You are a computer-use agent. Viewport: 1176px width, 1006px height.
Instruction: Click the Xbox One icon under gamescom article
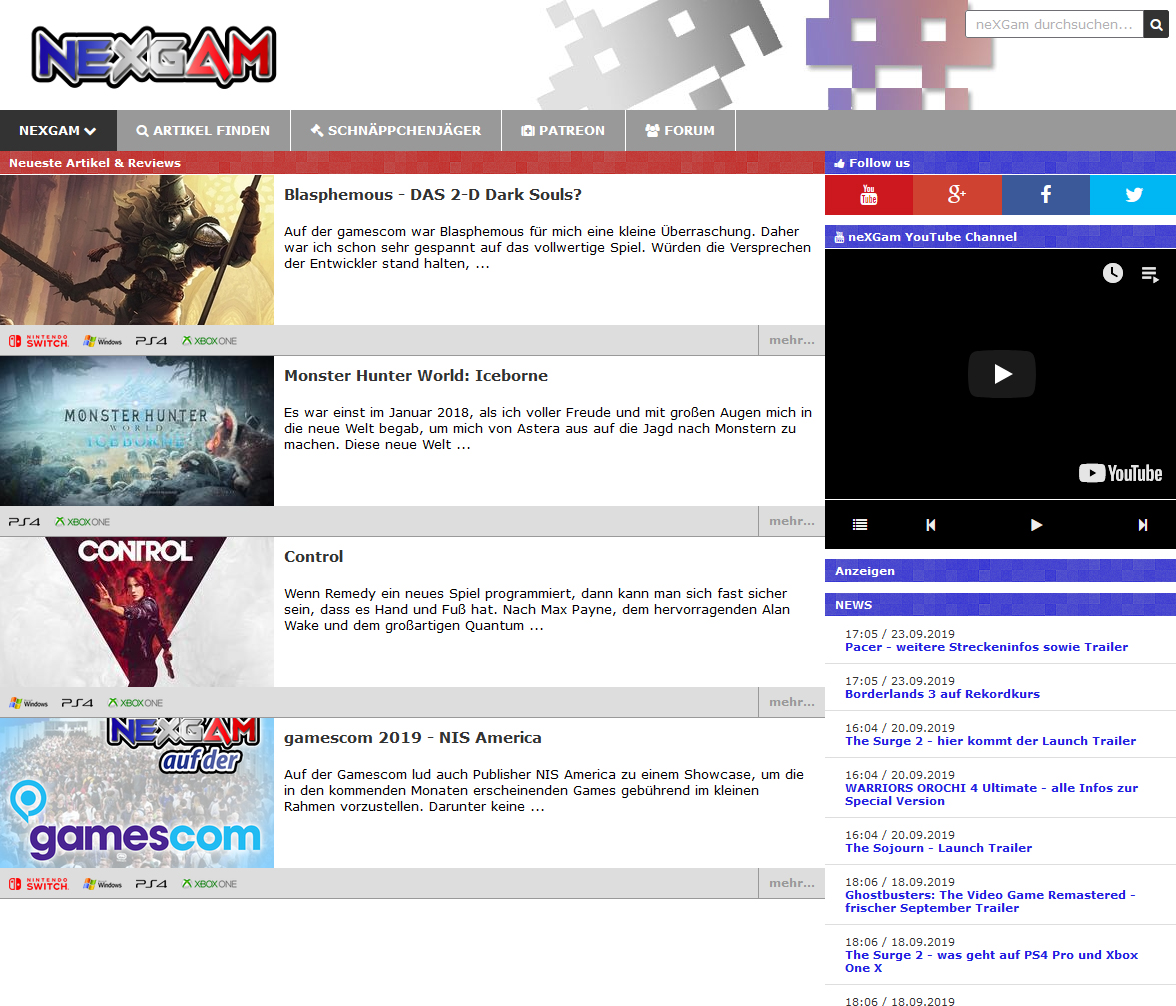point(209,884)
